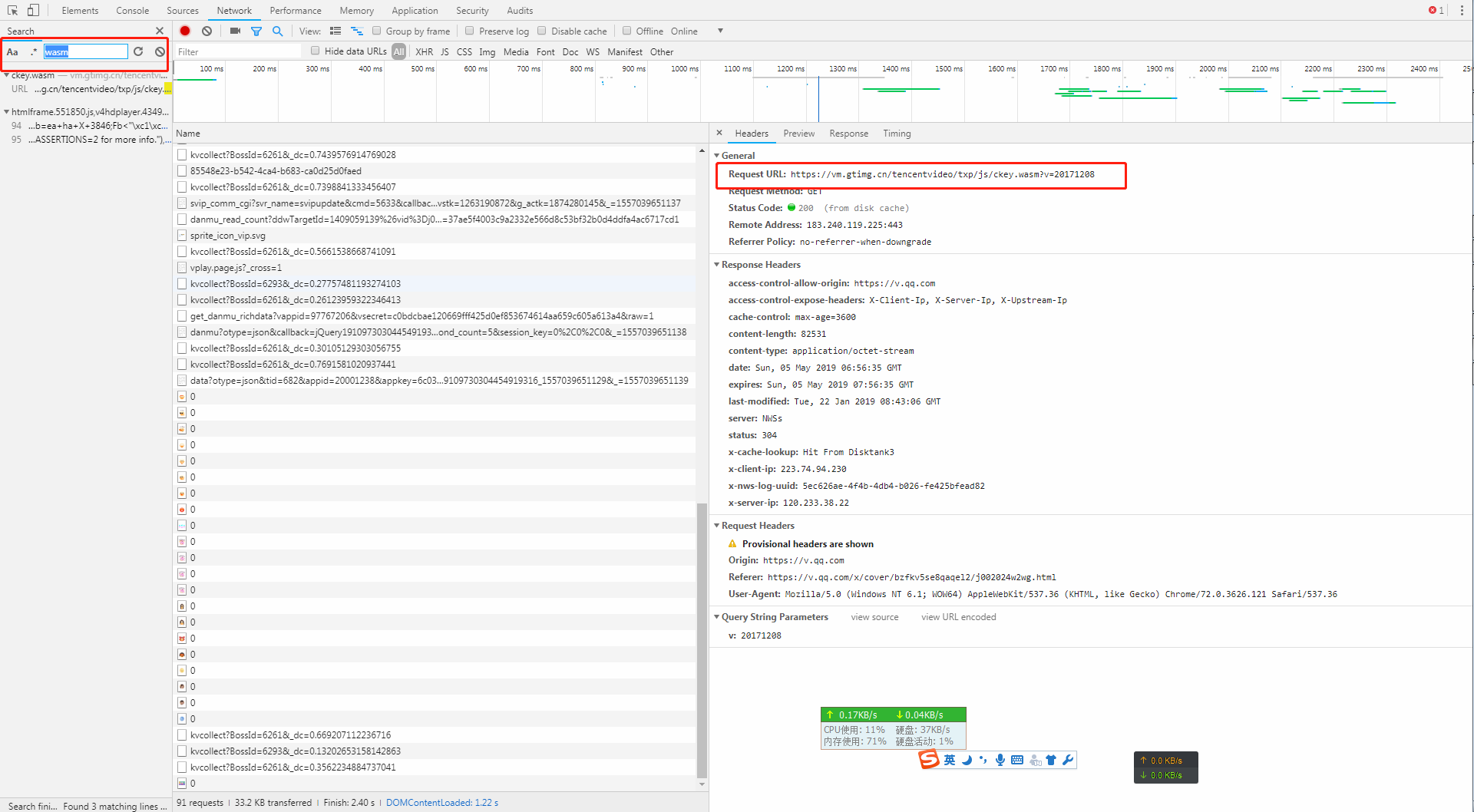1474x812 pixels.
Task: Open Sogou skin shirt icon
Action: tap(1051, 760)
